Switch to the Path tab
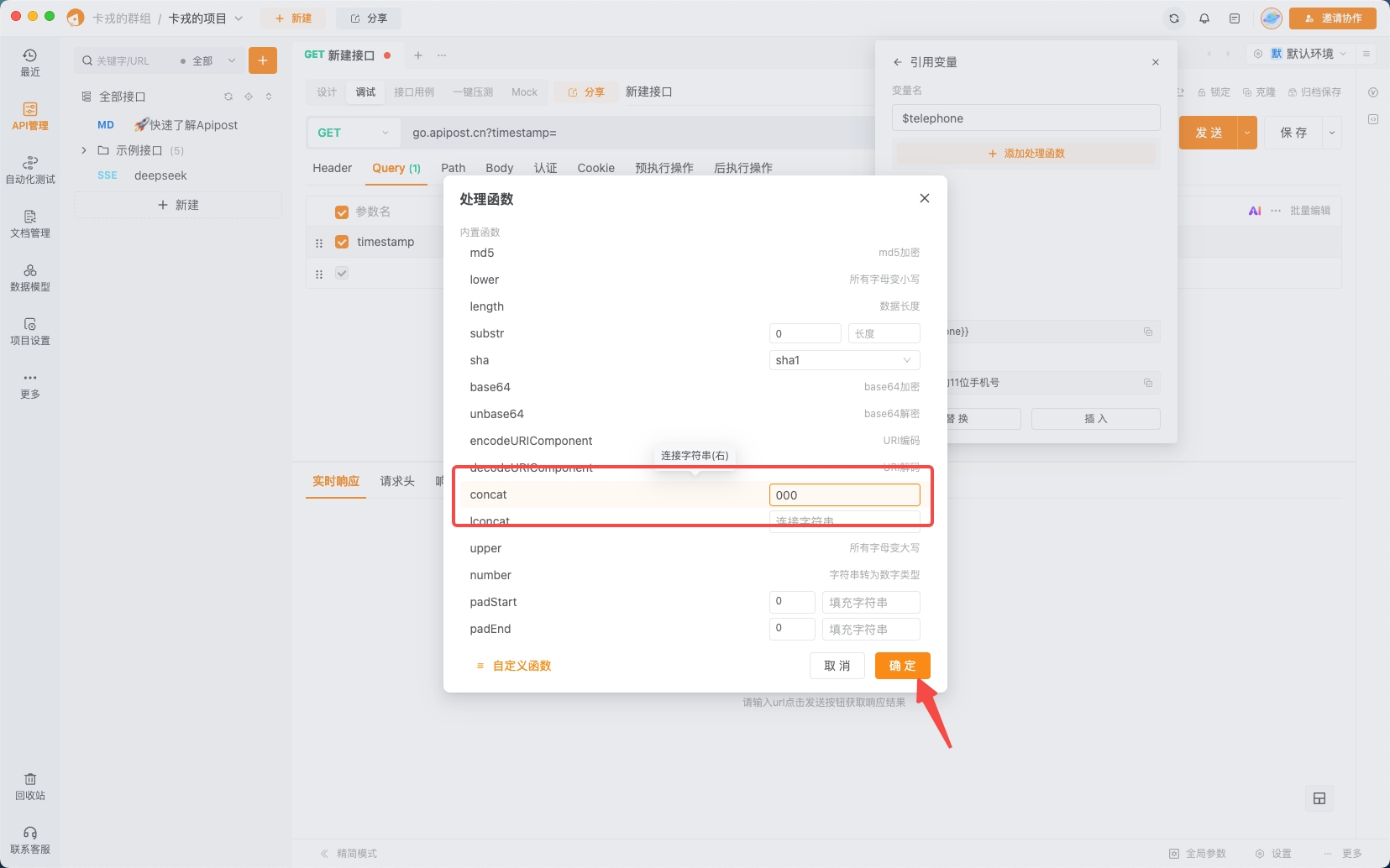Screen dimensions: 1390x868 (454, 168)
